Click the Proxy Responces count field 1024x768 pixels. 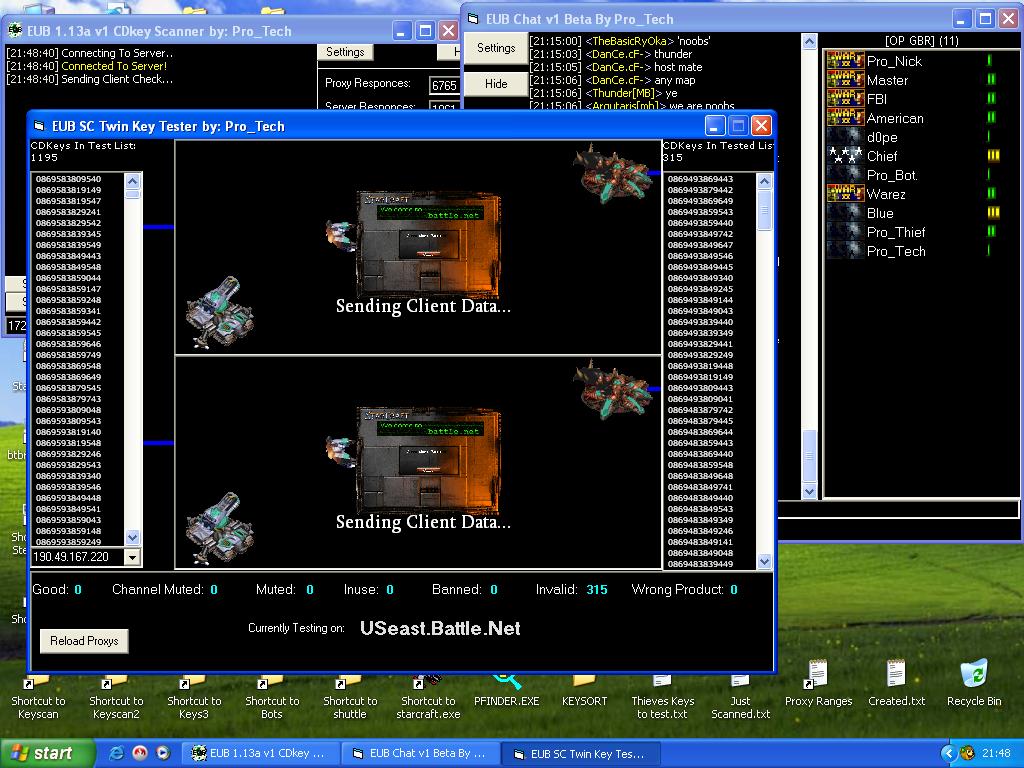(x=444, y=85)
